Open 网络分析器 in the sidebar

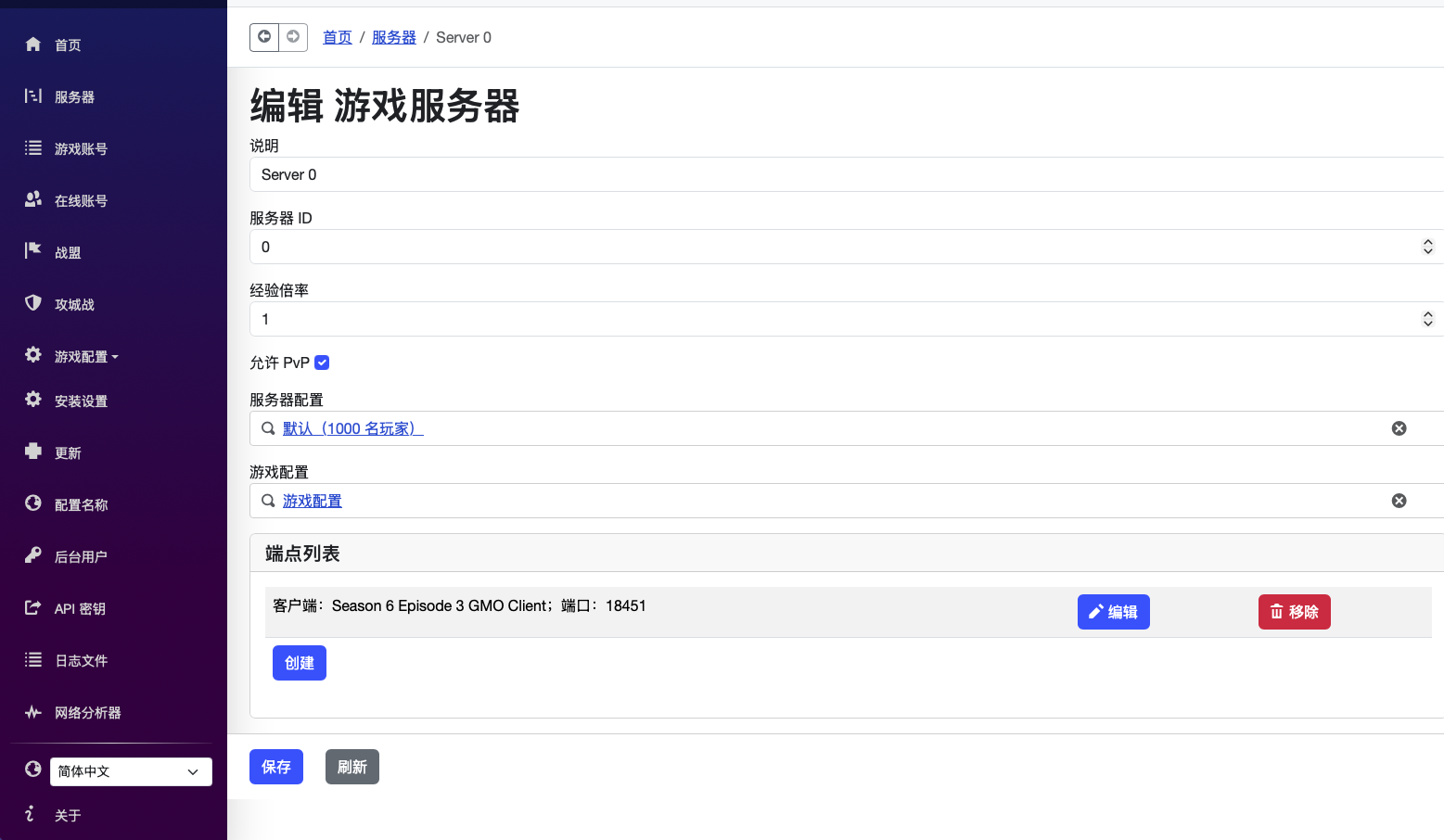(x=87, y=713)
